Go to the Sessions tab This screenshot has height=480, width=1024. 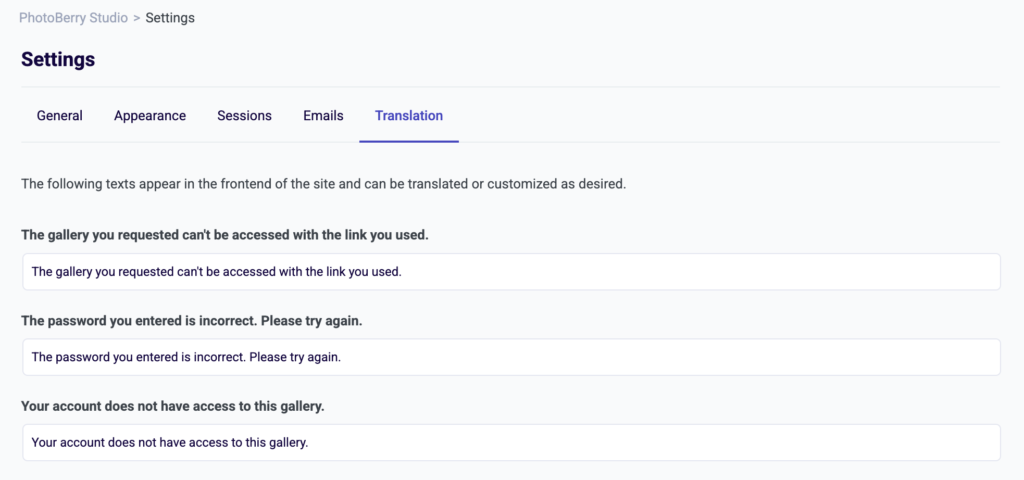[x=244, y=116]
